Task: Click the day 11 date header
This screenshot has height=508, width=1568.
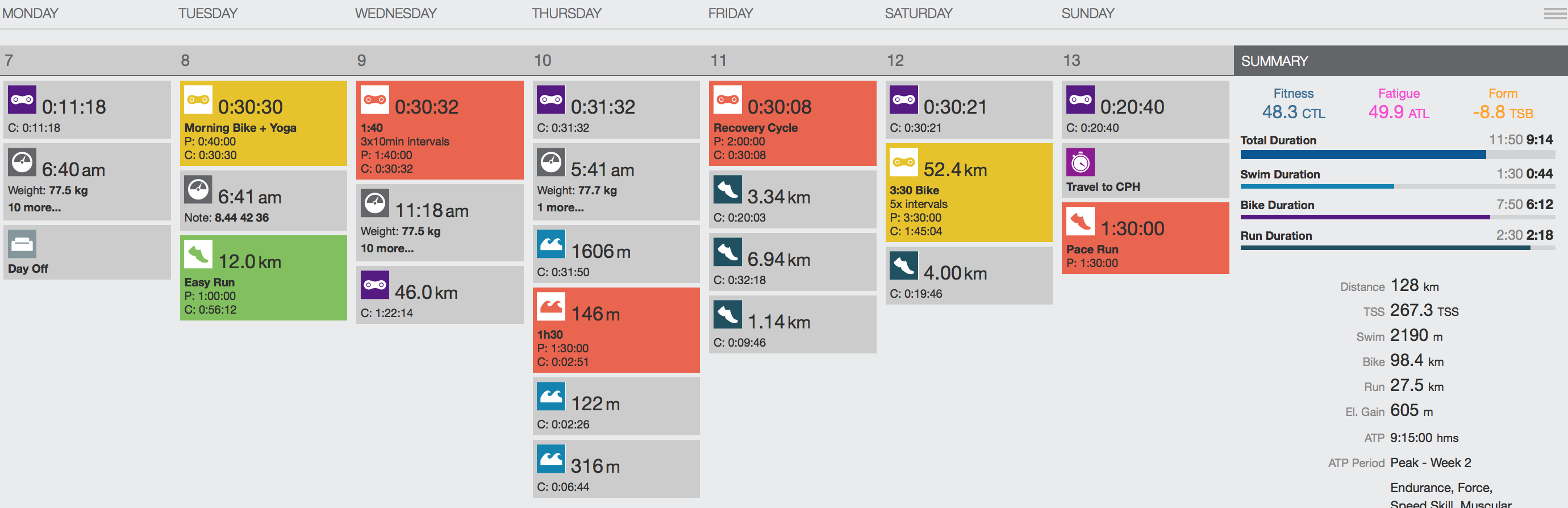Action: coord(718,60)
